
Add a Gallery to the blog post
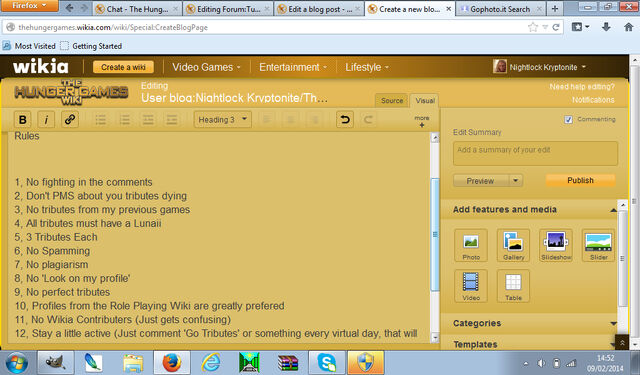click(x=513, y=245)
